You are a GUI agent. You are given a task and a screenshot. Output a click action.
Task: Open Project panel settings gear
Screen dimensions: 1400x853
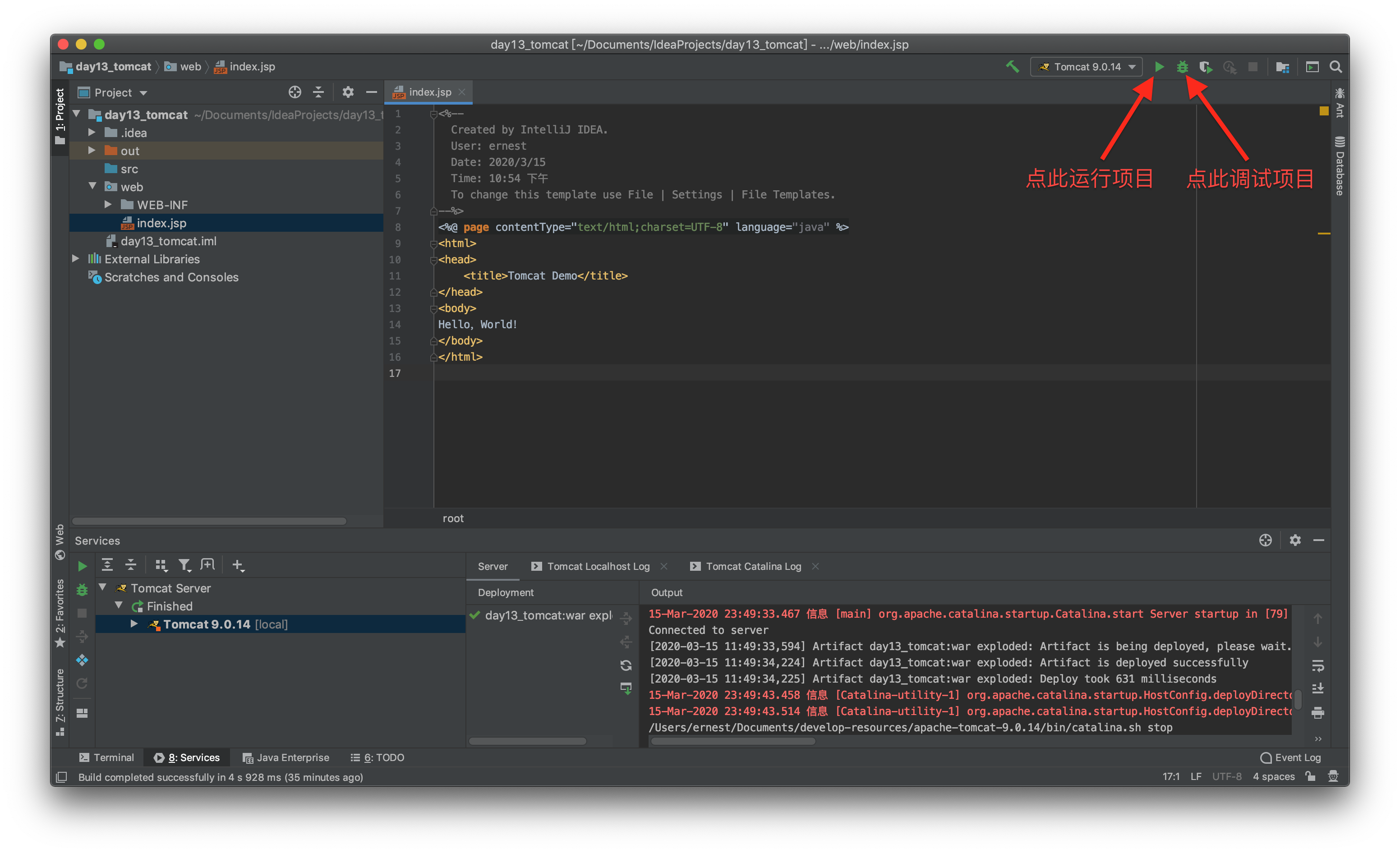tap(348, 92)
